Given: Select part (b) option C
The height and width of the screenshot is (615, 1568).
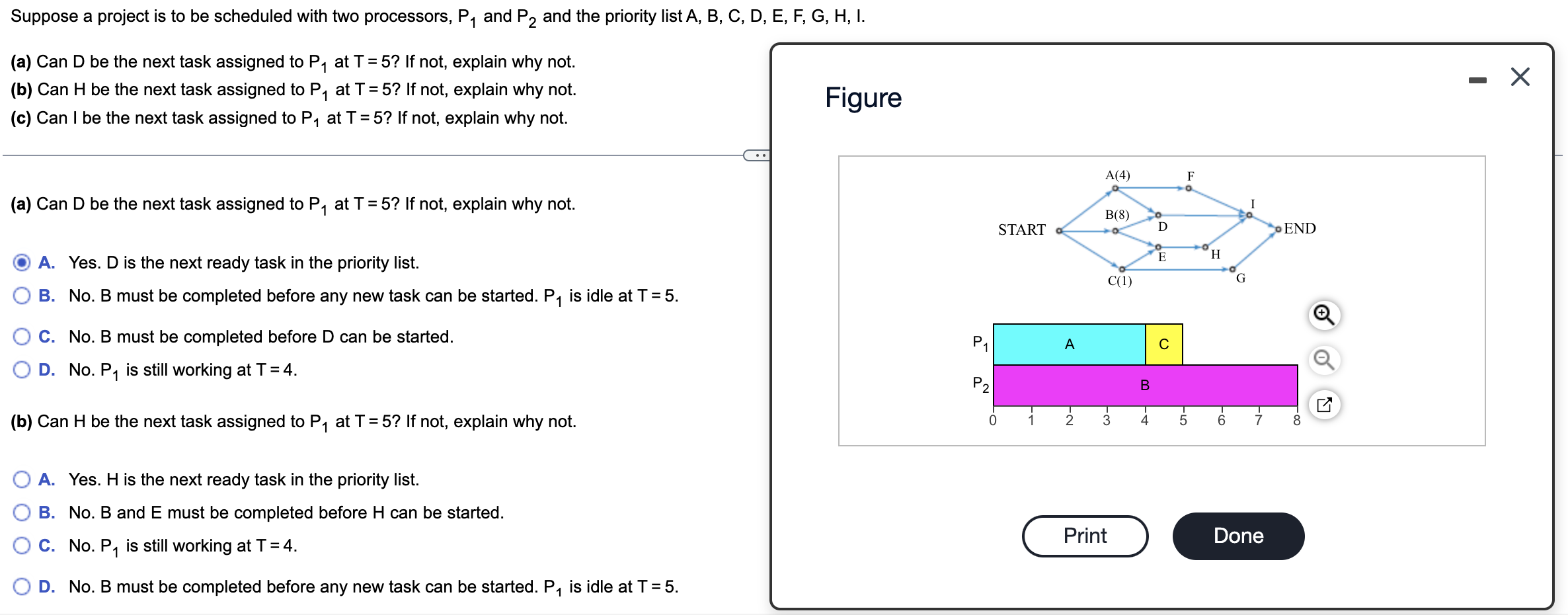Looking at the screenshot, I should [22, 546].
